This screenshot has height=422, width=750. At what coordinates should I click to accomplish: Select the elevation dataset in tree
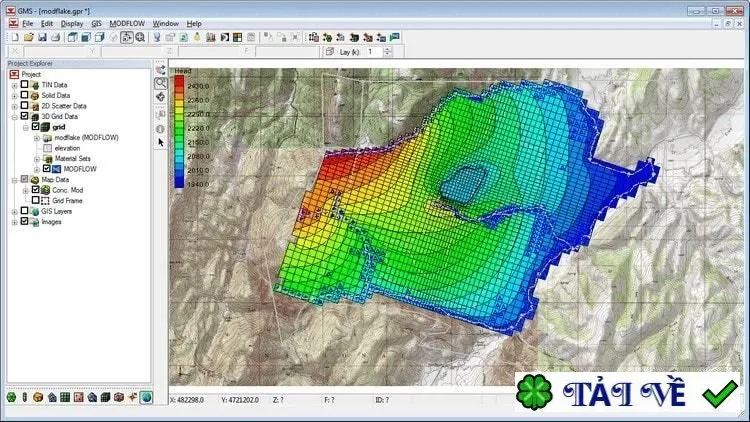point(67,148)
